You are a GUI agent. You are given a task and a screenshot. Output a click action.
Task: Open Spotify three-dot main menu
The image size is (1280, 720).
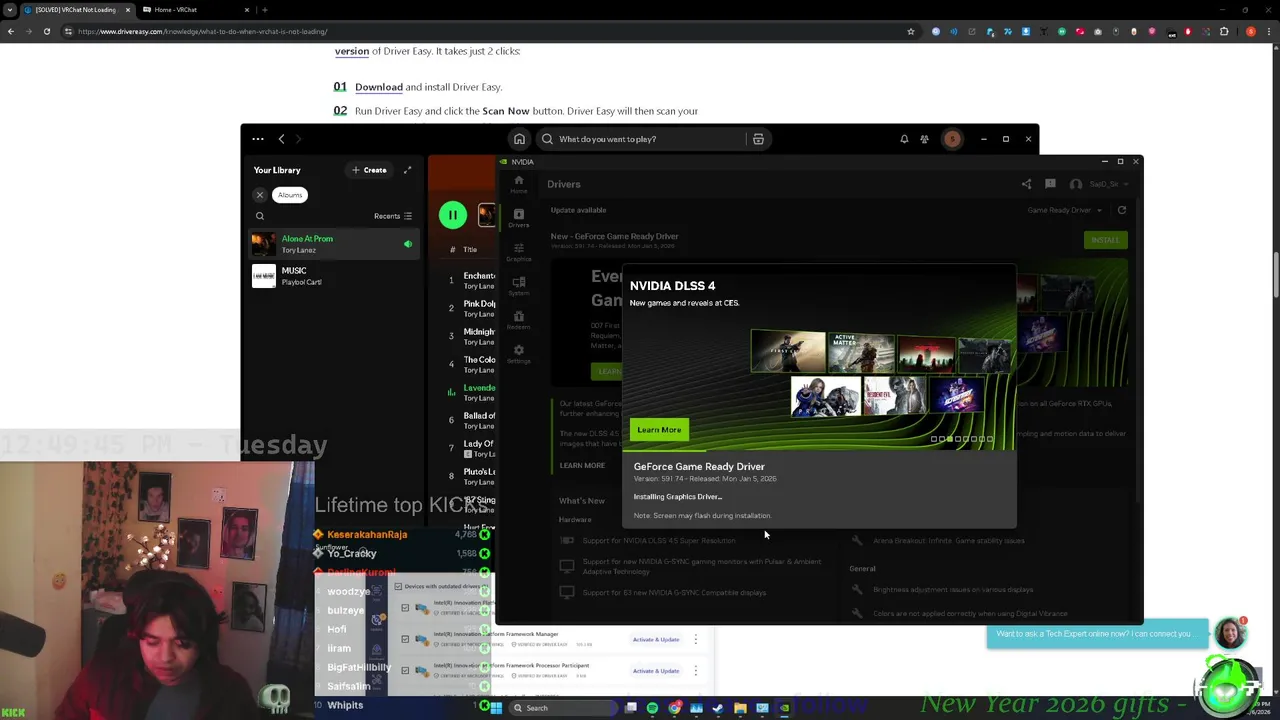click(258, 139)
